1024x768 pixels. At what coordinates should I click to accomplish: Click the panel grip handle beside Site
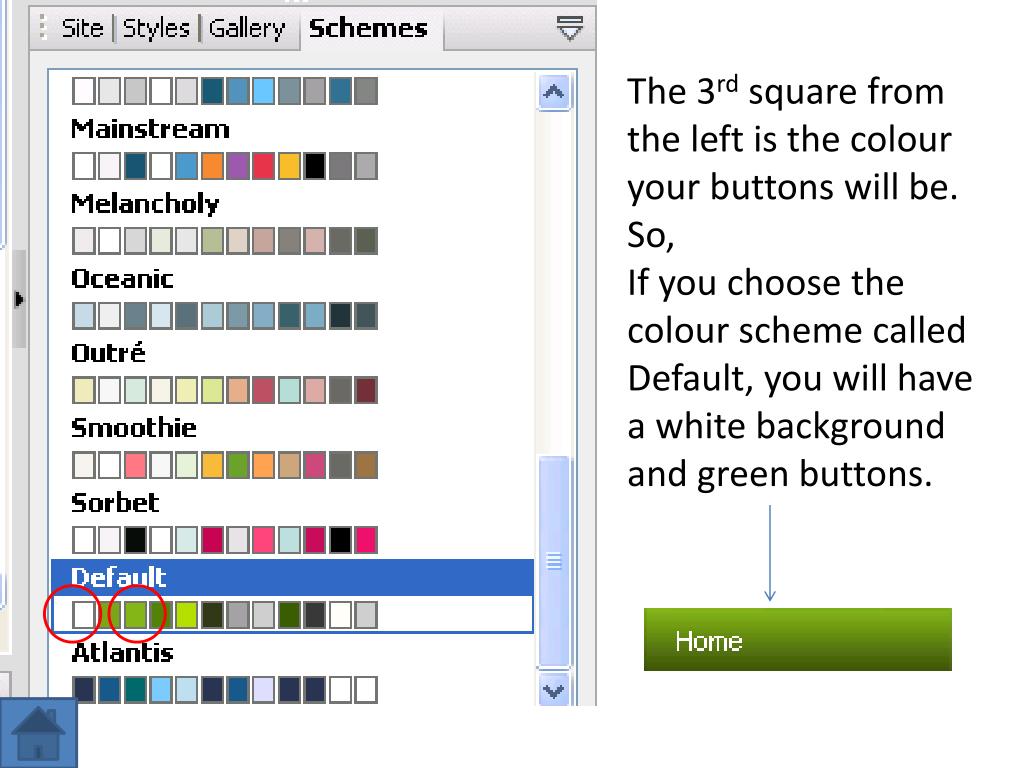(x=42, y=27)
